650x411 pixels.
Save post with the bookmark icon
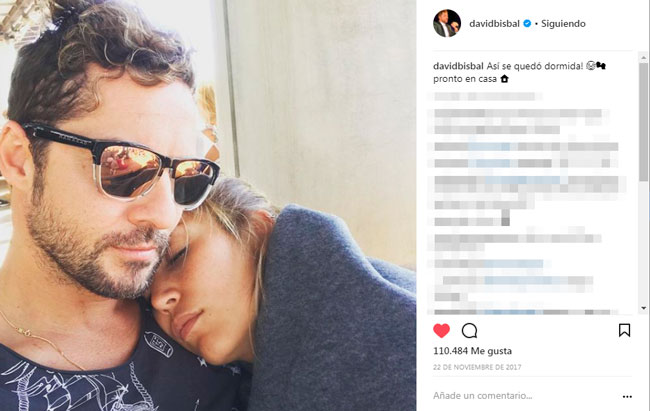[x=624, y=330]
